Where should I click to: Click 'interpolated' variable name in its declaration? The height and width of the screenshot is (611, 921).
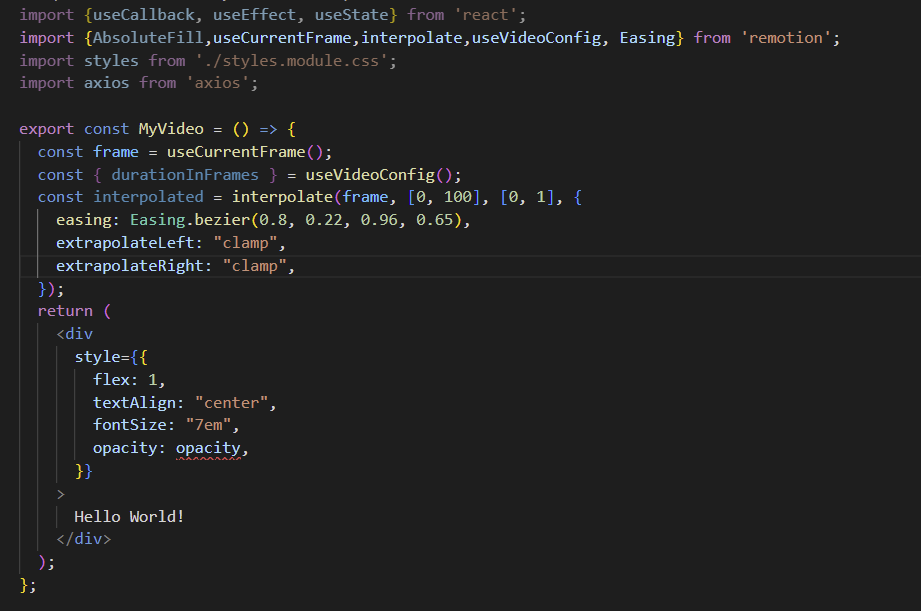(x=149, y=197)
